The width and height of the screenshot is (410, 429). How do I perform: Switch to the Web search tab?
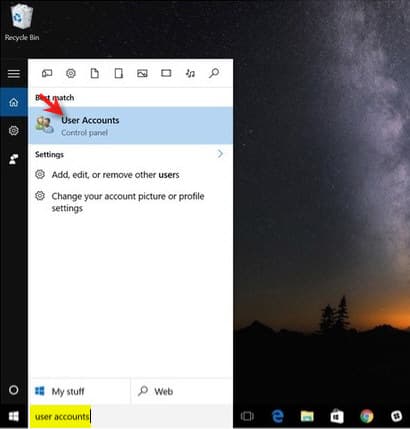[182, 391]
